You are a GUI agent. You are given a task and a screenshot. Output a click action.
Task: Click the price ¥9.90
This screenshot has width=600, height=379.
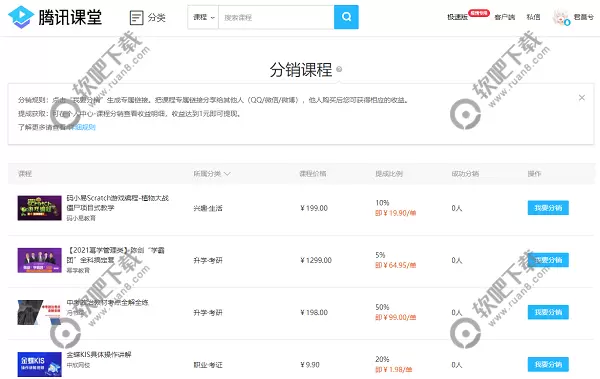point(310,365)
